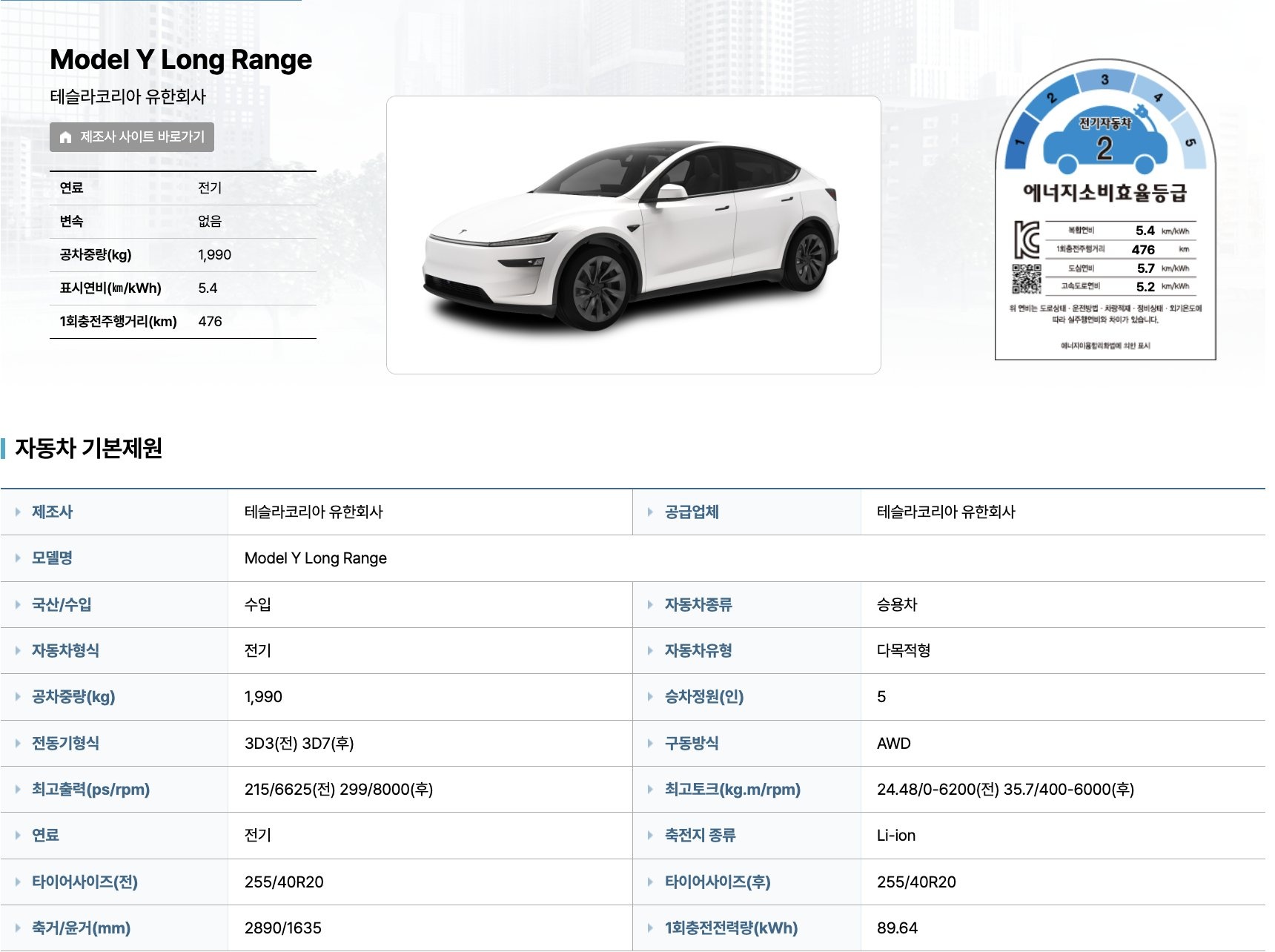Click the 테슬라코리아 유한회사 subtitle under title
1275x952 pixels.
point(127,96)
